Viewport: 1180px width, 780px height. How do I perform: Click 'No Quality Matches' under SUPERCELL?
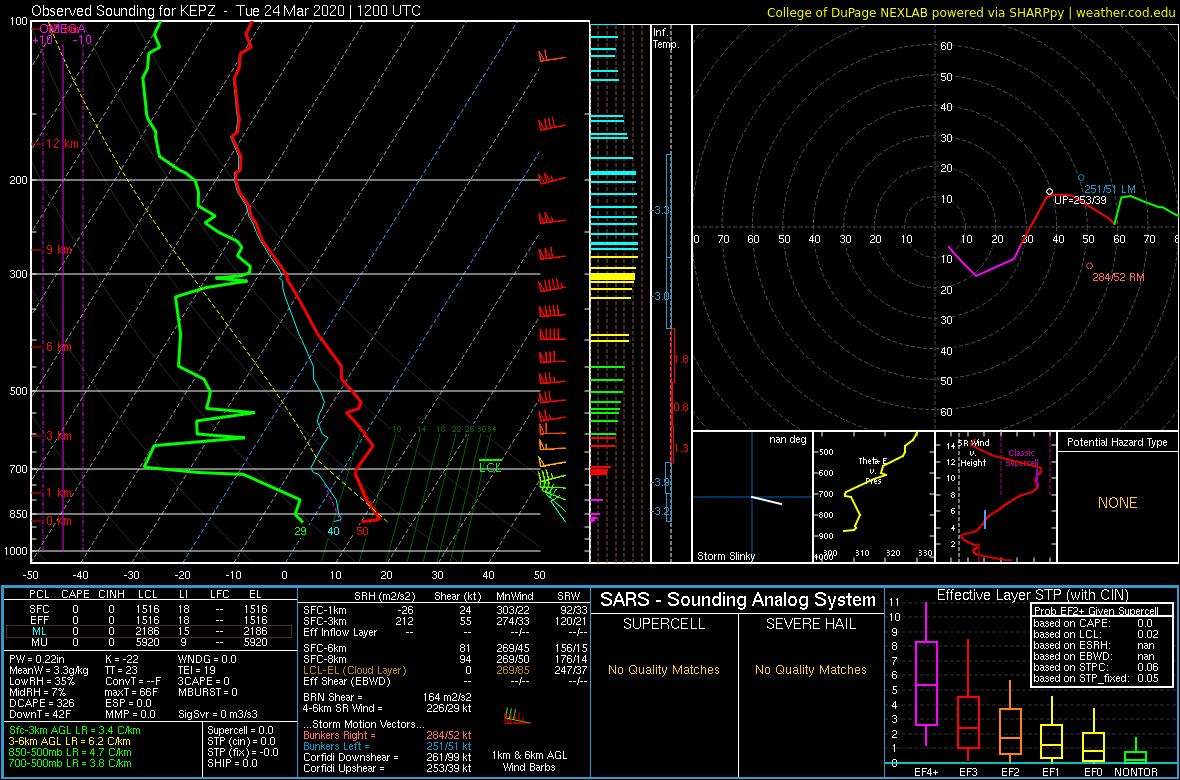tap(664, 669)
